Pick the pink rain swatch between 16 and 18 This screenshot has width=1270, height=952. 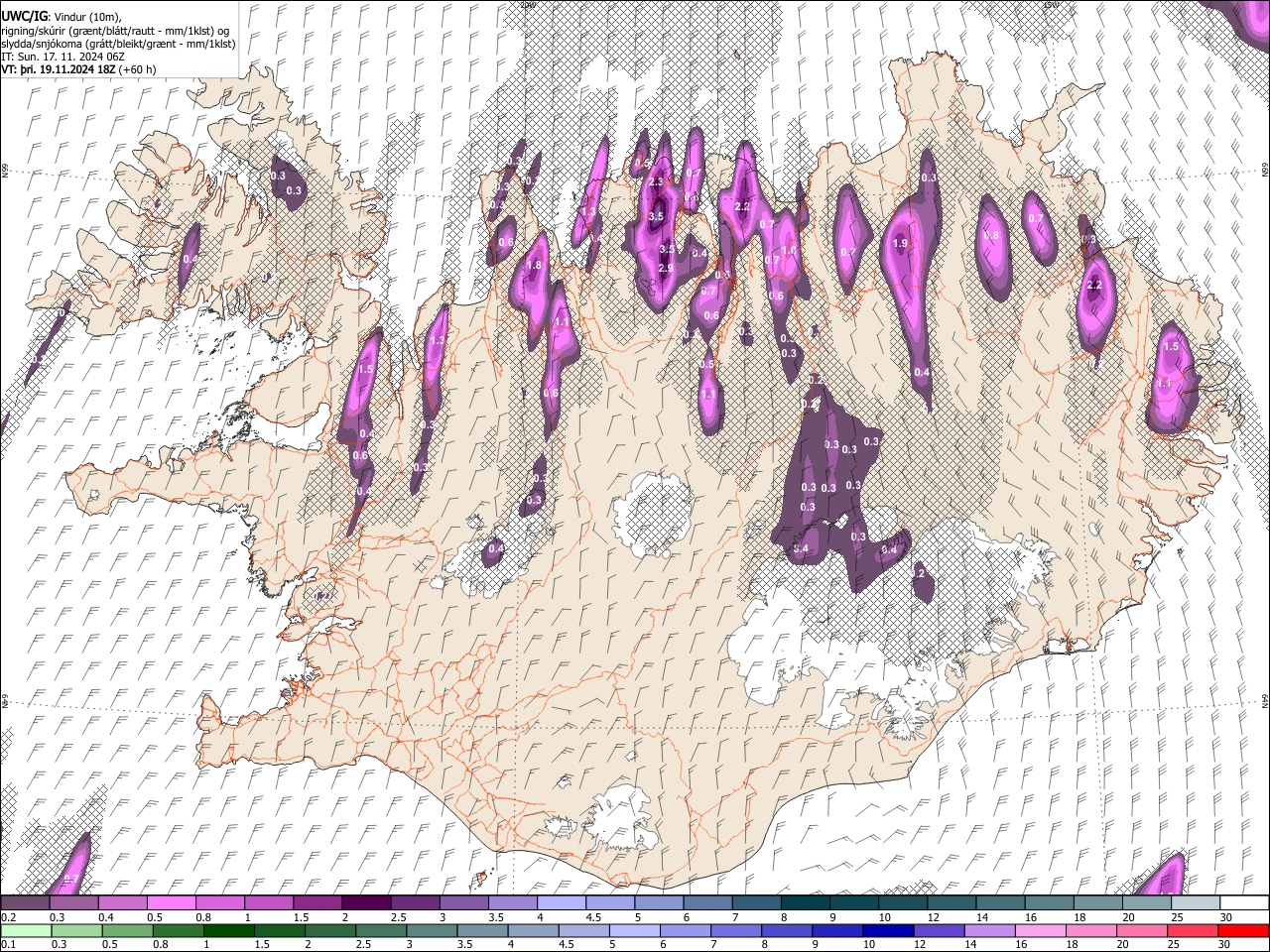pos(1042,930)
